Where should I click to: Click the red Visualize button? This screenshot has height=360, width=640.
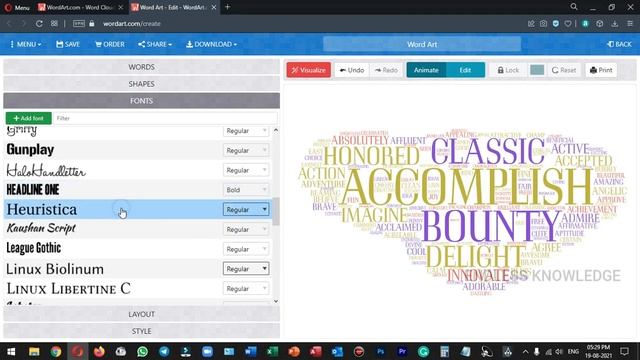coord(309,70)
